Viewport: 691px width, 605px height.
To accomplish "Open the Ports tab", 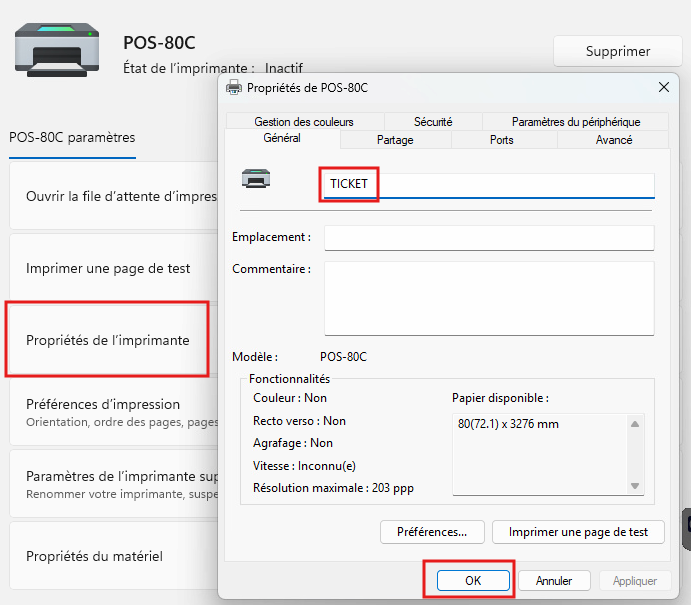I will (x=502, y=140).
